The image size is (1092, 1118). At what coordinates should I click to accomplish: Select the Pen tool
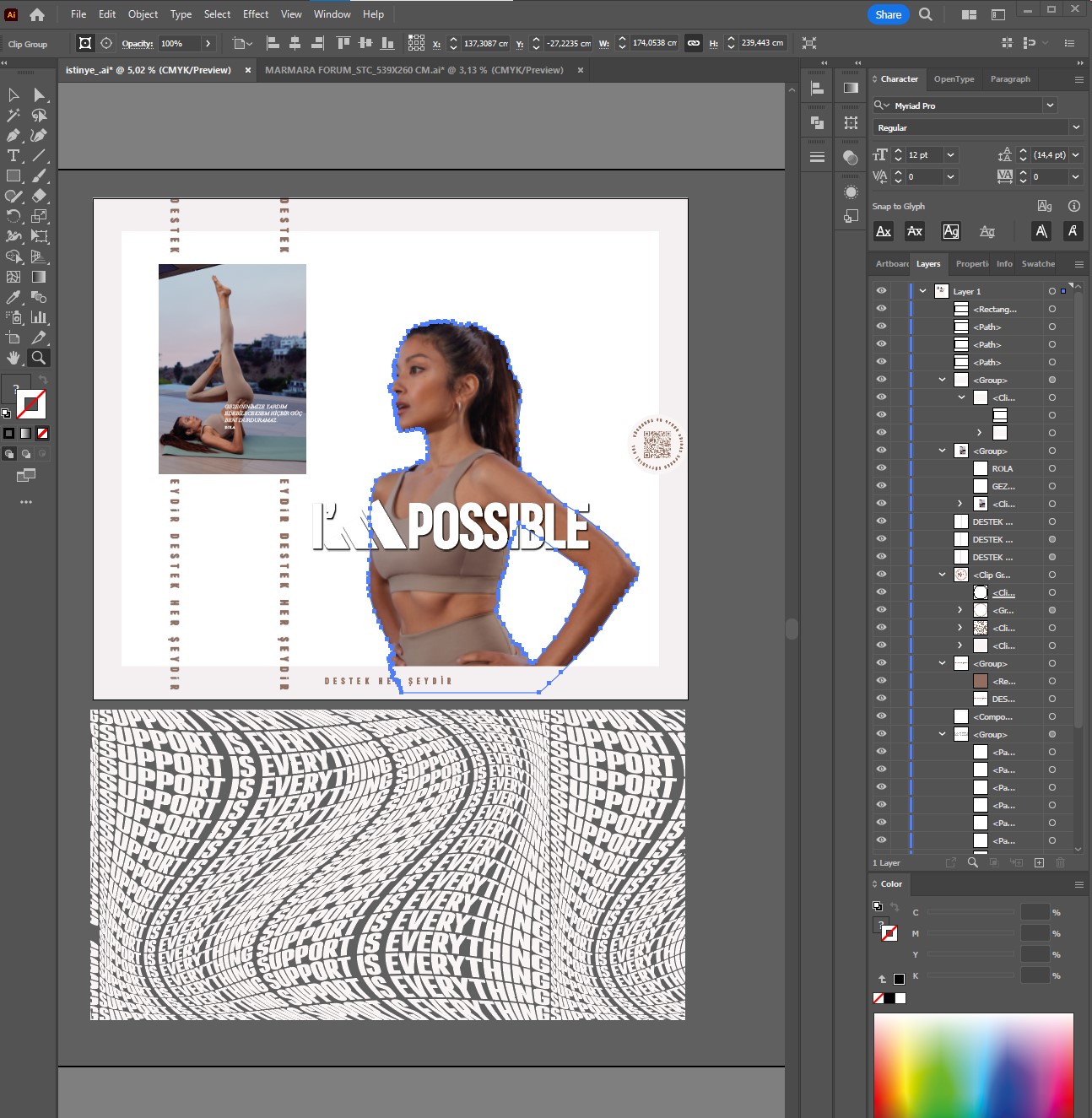pos(14,135)
